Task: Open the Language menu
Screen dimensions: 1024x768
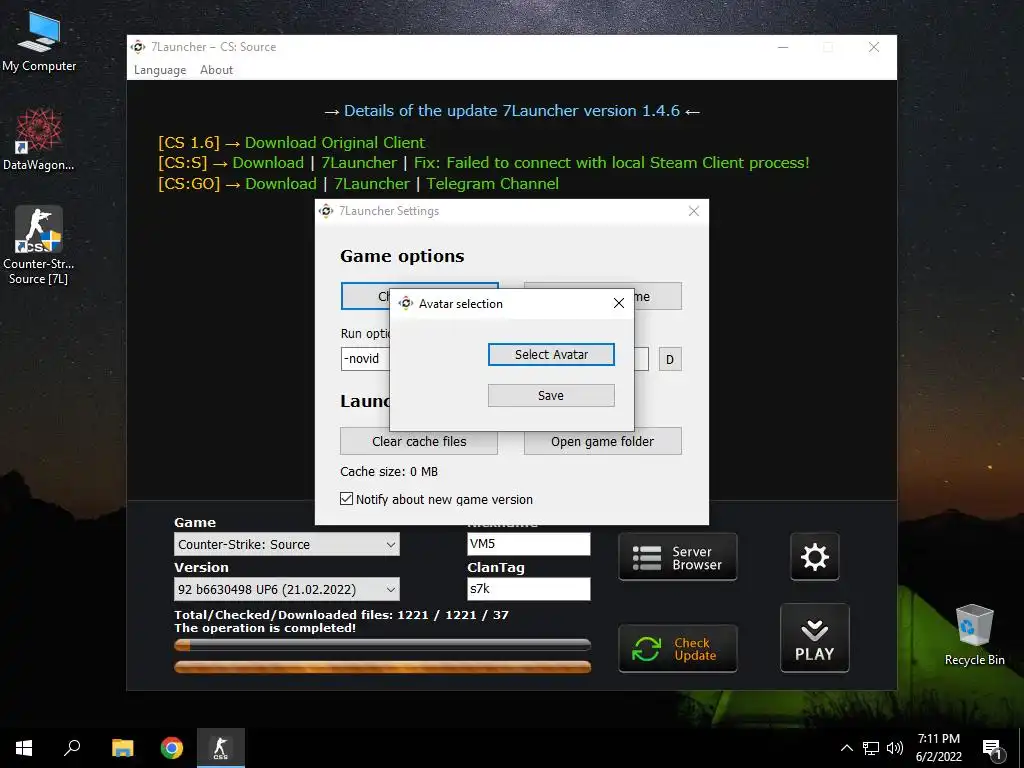Action: click(x=160, y=70)
